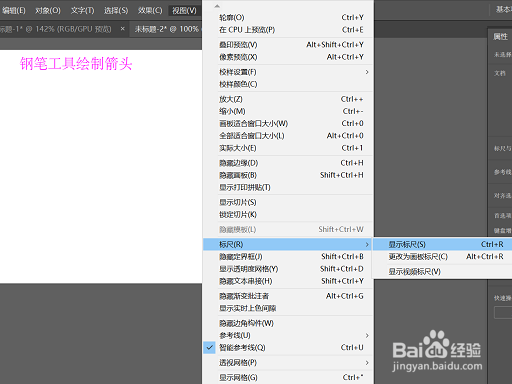512x384 pixels.
Task: Select 隐藏边缘(D)
Action: point(288,163)
